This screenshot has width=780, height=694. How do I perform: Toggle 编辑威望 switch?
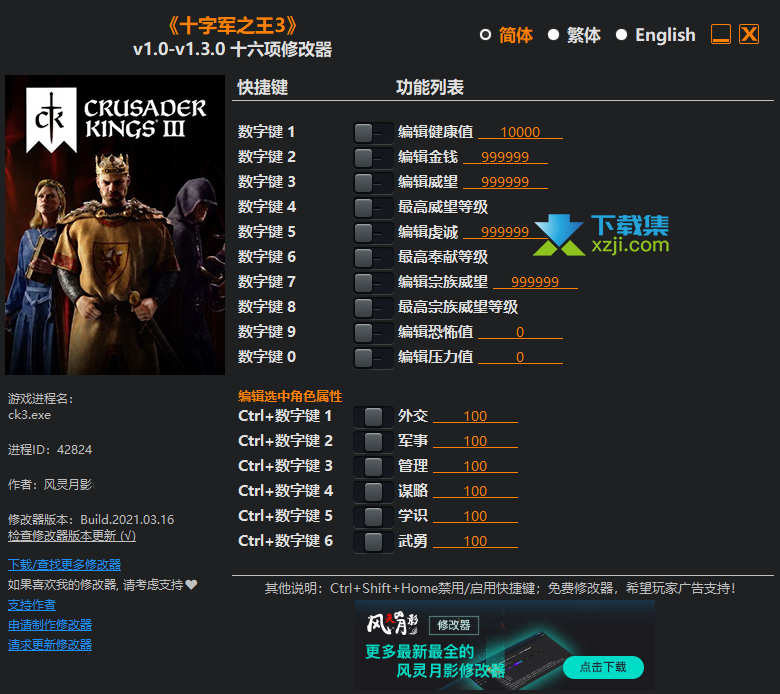point(373,183)
